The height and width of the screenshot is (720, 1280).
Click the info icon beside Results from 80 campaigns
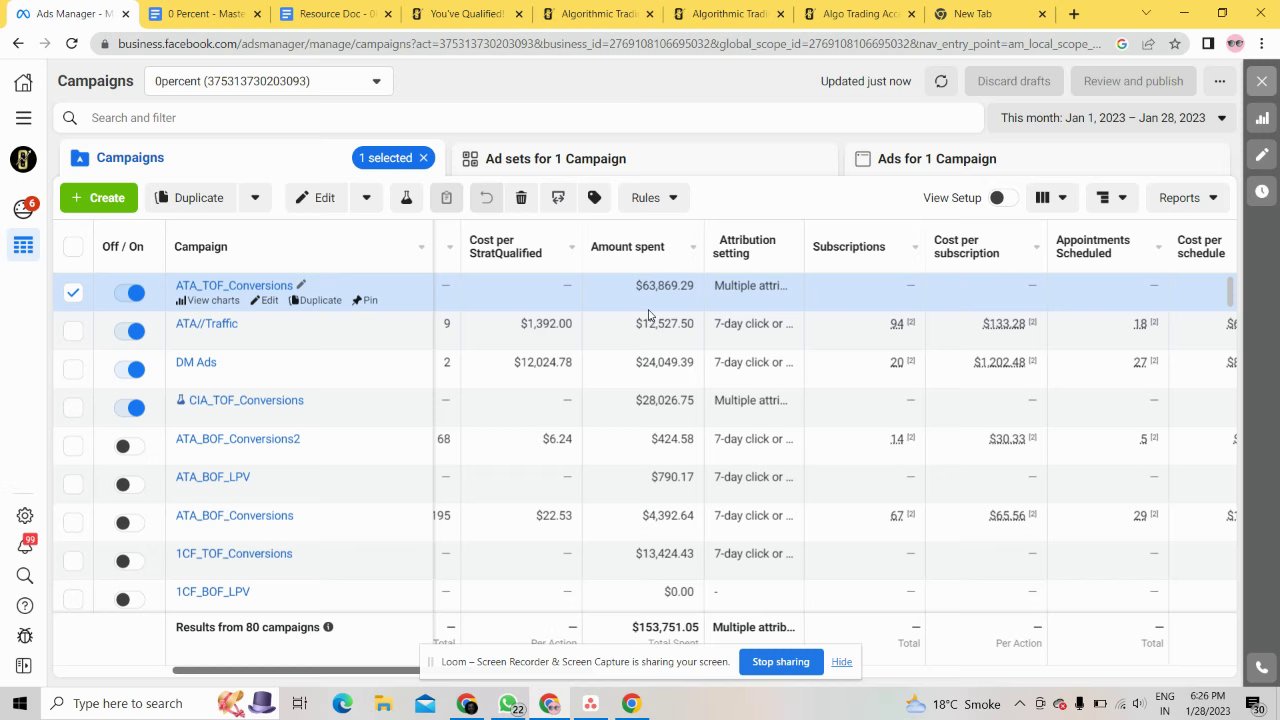point(328,627)
